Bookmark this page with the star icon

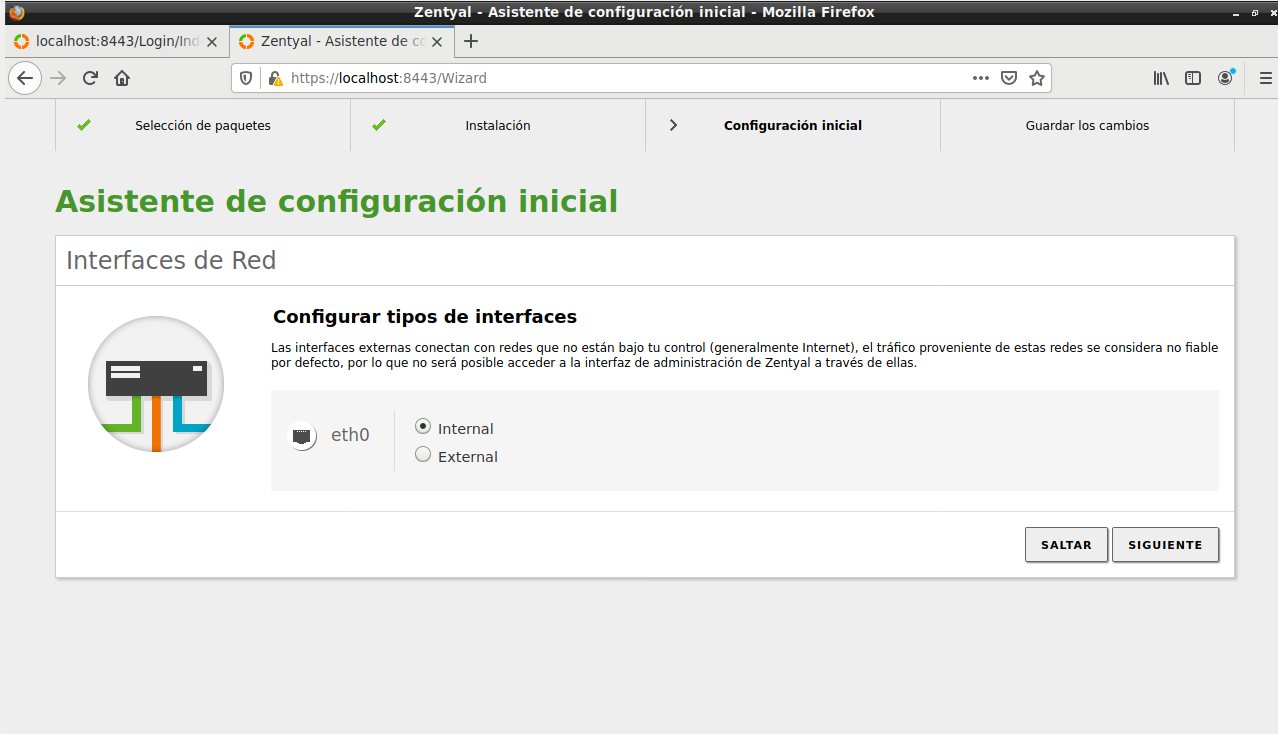pos(1037,78)
